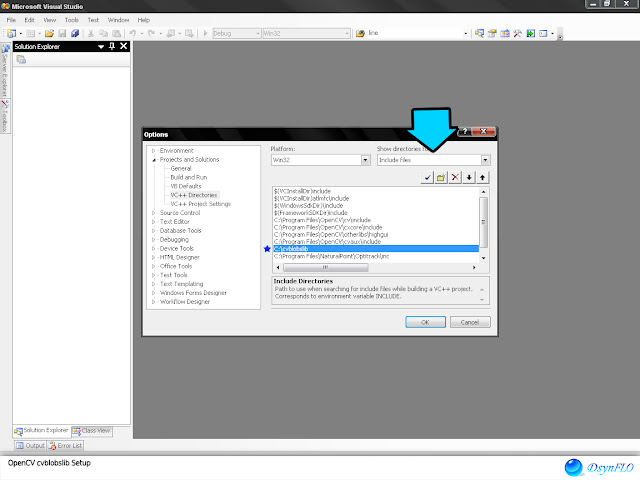Click the Find in Files icon

pos(360,33)
